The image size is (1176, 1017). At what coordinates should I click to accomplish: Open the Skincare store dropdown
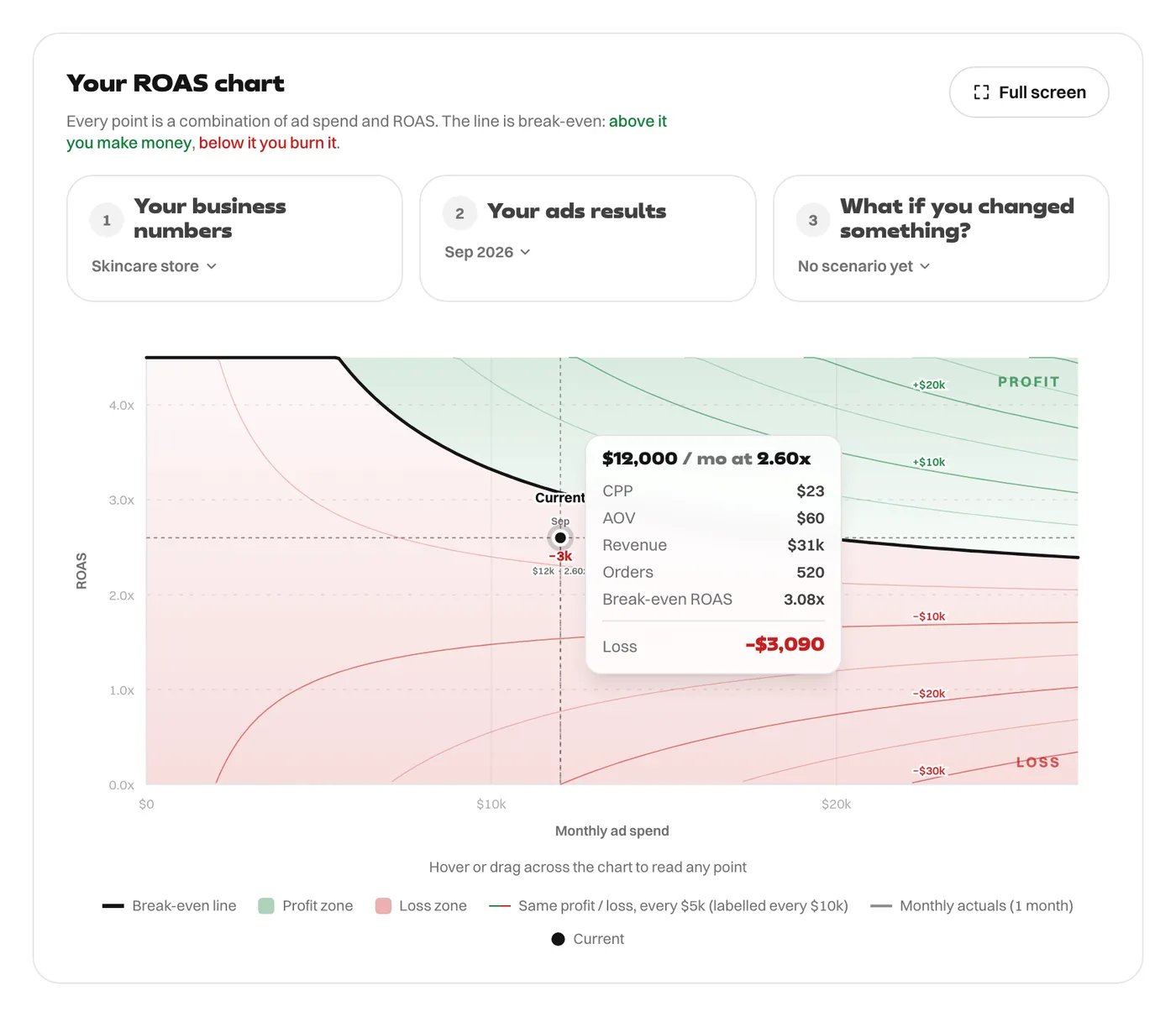154,266
